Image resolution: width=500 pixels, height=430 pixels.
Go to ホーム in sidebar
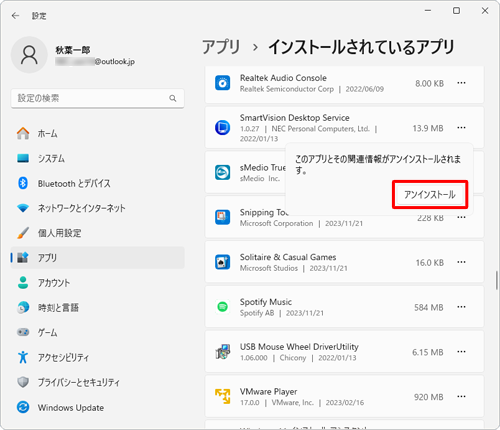98,133
